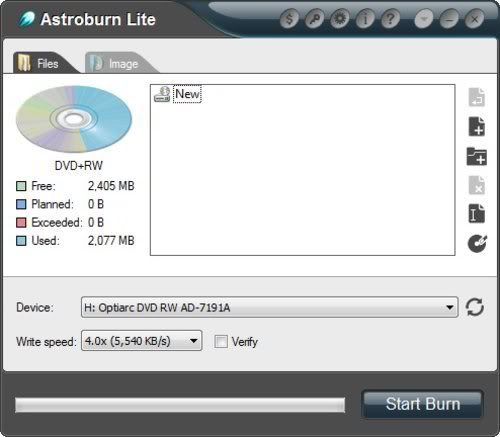Show the about info icon
Screen dimensions: 500x437
point(365,19)
